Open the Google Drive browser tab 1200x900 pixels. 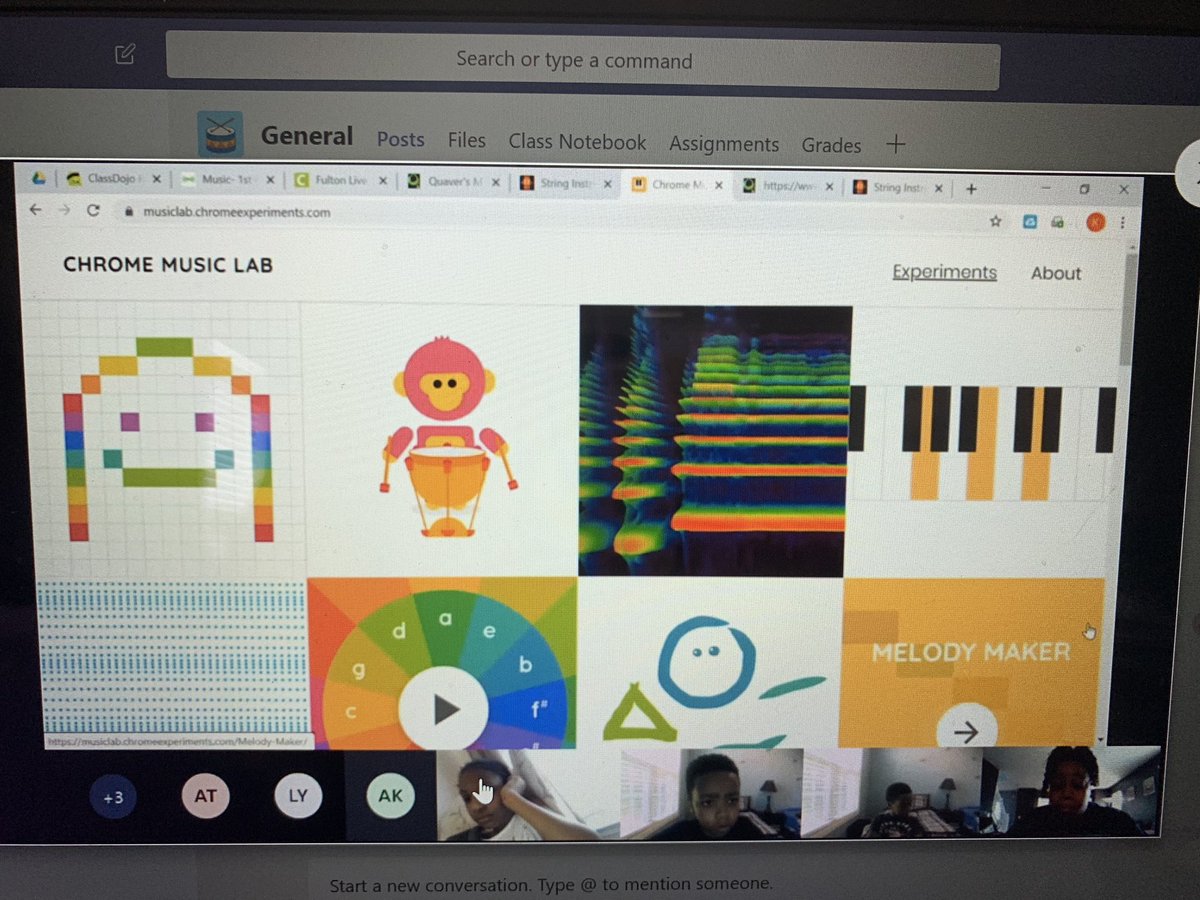[39, 178]
